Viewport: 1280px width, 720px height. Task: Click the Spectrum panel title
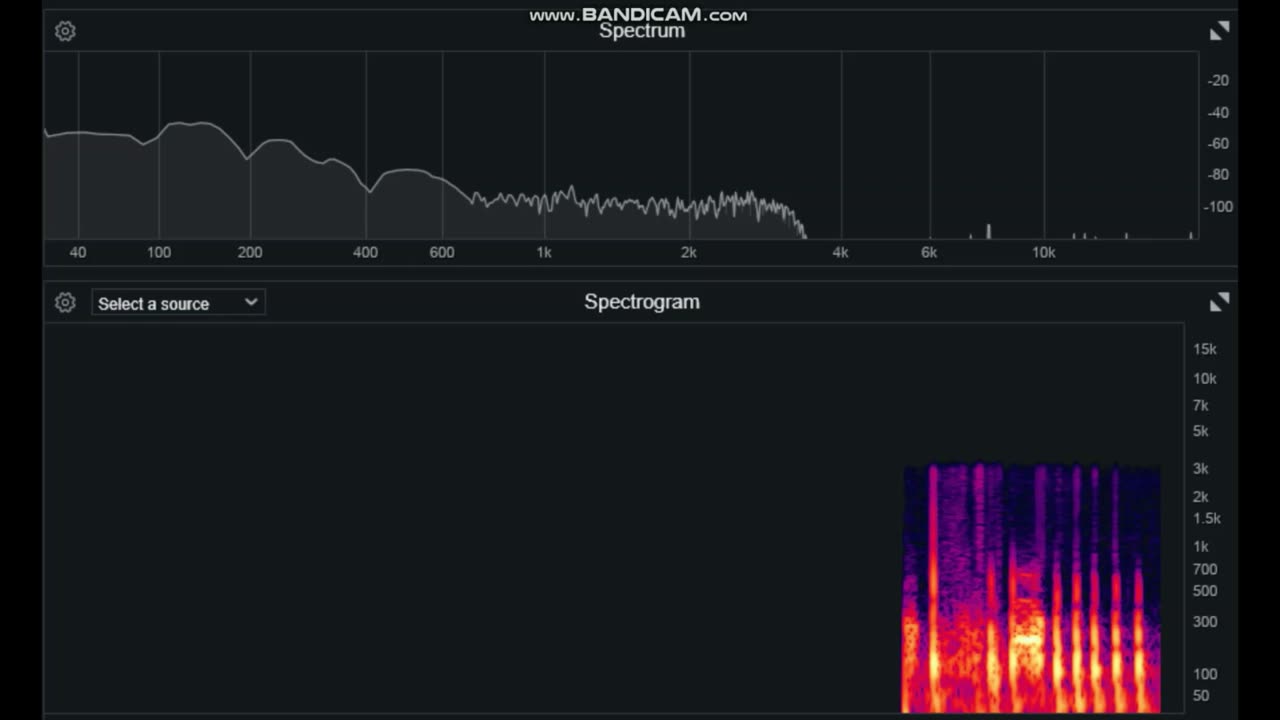point(642,31)
